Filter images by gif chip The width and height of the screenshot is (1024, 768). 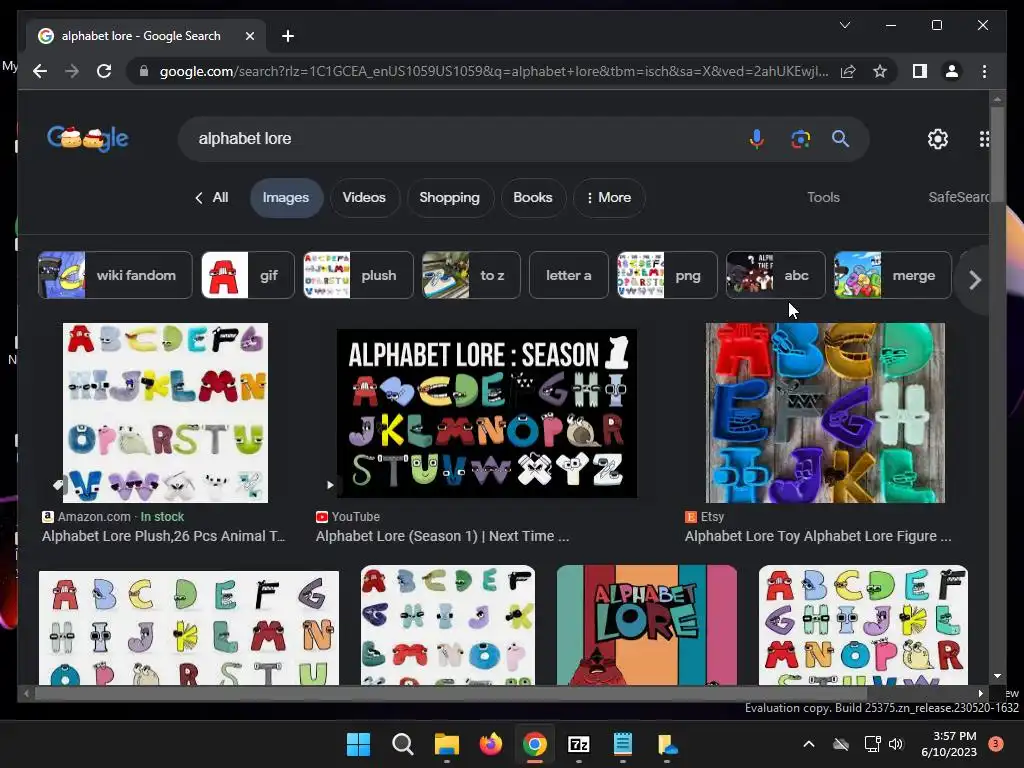248,275
